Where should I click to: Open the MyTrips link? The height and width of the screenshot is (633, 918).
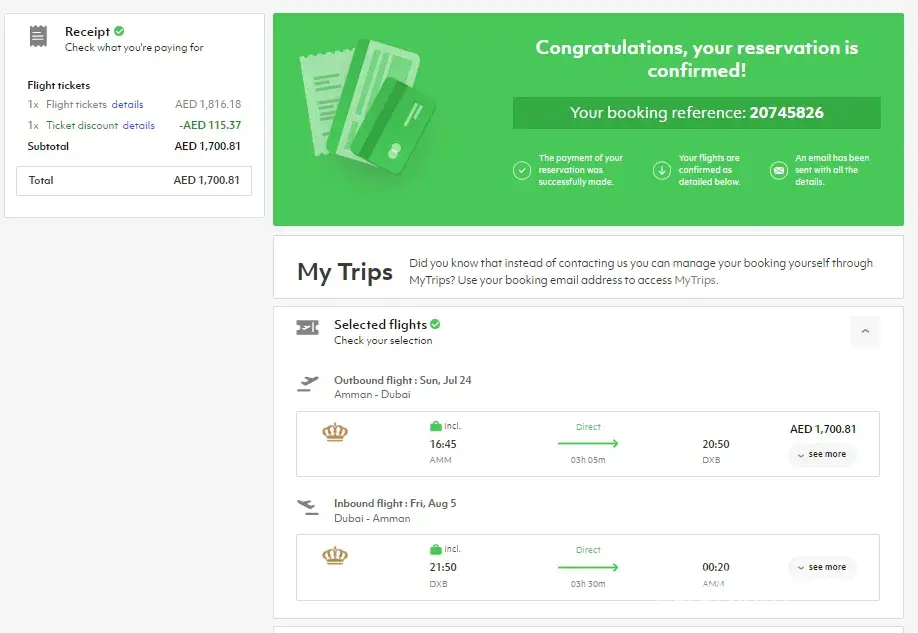tap(695, 281)
